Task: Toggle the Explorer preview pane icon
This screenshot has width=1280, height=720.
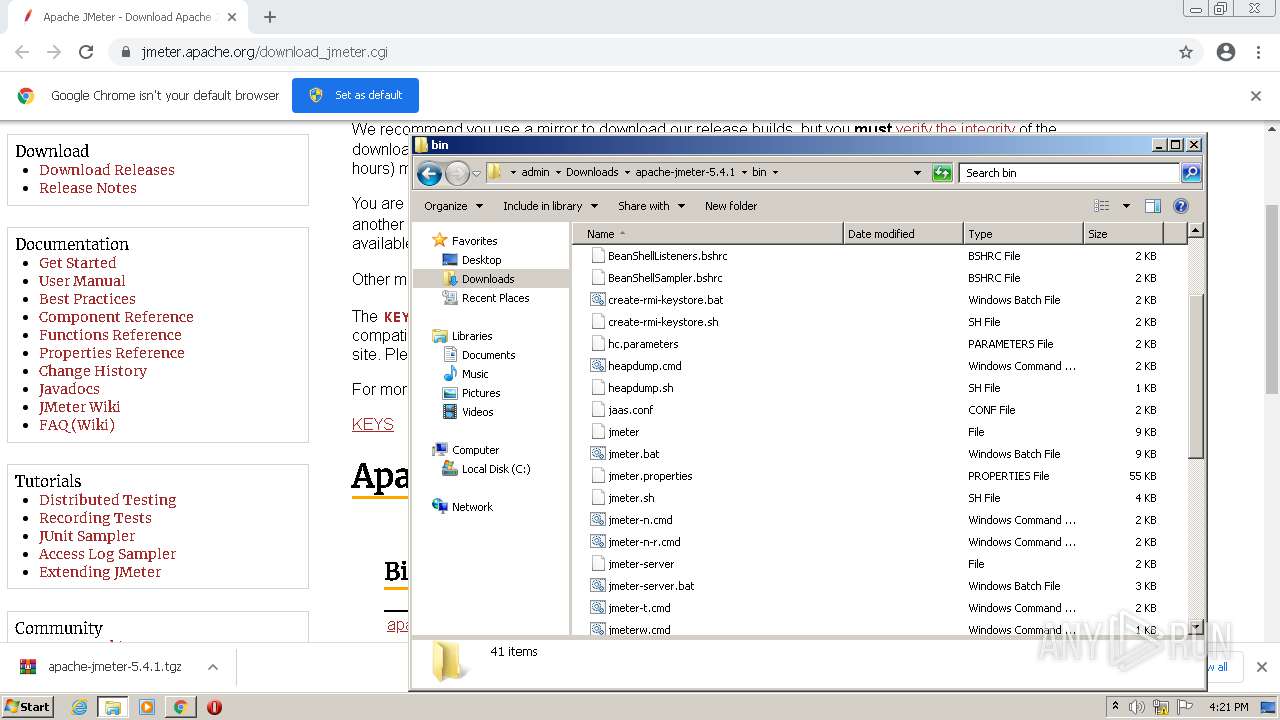Action: tap(1153, 206)
